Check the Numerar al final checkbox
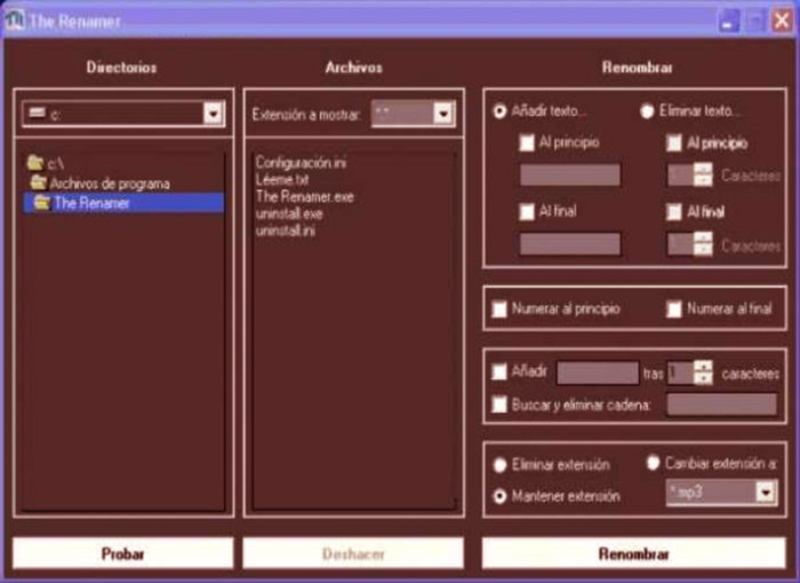Screen dimensions: 800x583 pyautogui.click(x=674, y=309)
